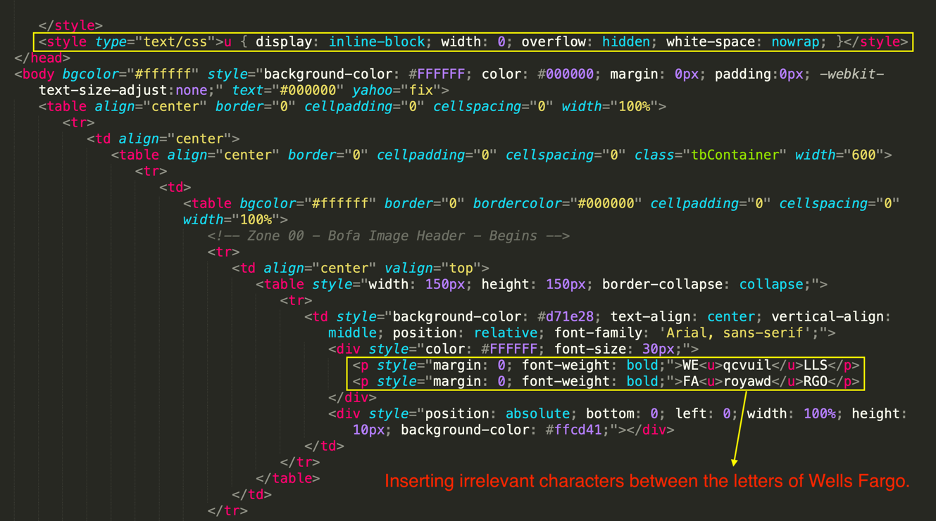Click the red annotation about Wells Fargo
Viewport: 936px width, 522px height.
tap(648, 483)
